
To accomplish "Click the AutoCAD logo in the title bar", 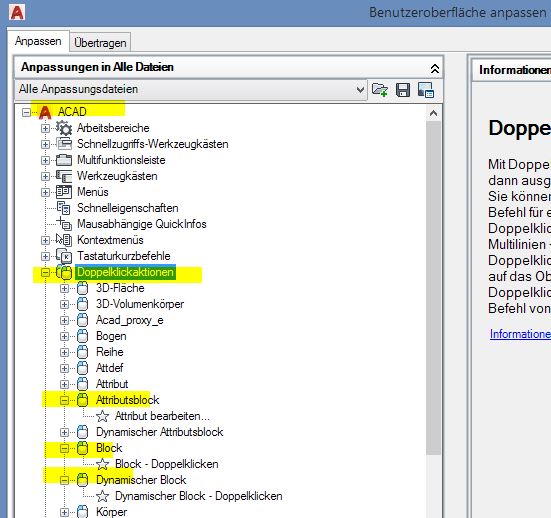I will pos(17,12).
